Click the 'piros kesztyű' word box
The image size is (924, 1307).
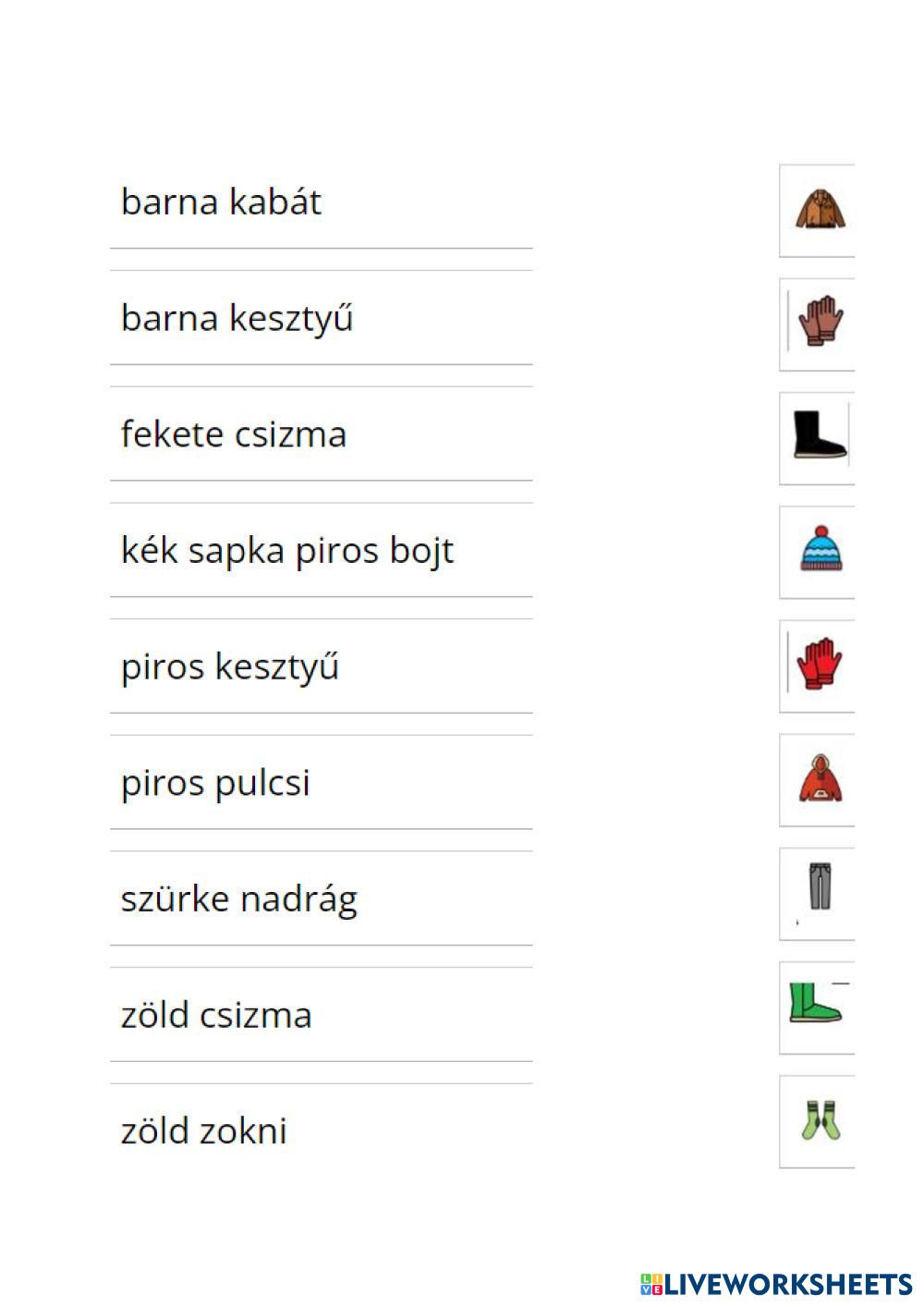pos(230,666)
